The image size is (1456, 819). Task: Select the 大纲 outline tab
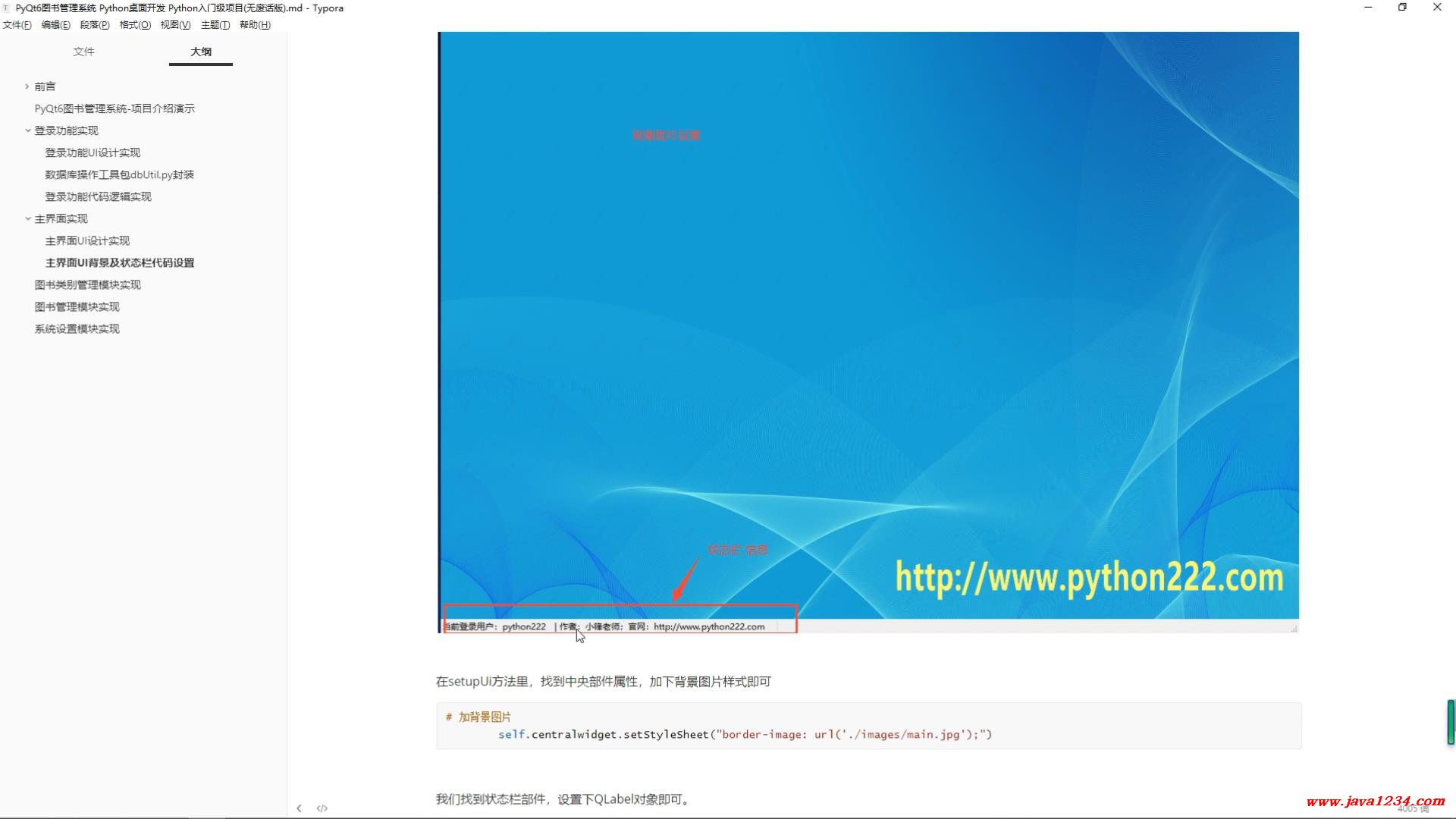(201, 52)
